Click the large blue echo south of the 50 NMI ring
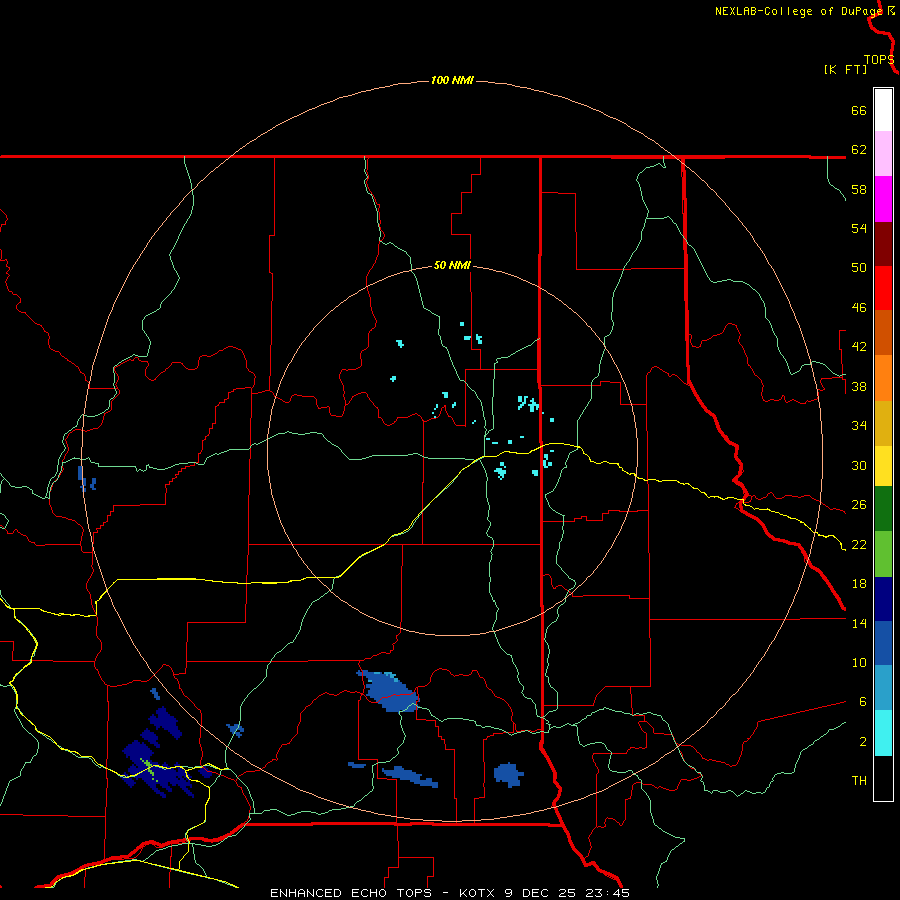The image size is (900, 900). point(389,690)
